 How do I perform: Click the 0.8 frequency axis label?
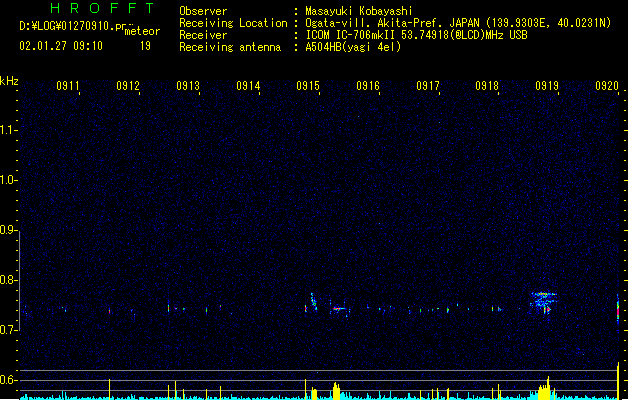point(8,280)
